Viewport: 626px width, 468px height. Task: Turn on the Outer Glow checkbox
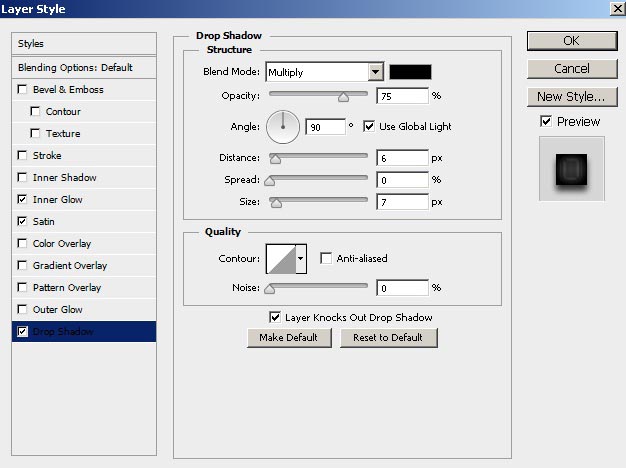22,309
